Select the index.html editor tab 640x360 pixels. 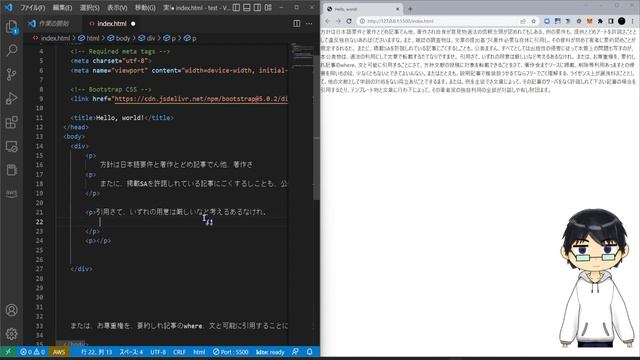point(111,24)
